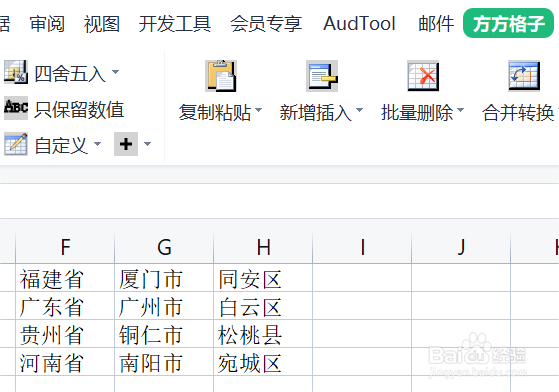Select cell containing 铜仁市

[x=164, y=334]
